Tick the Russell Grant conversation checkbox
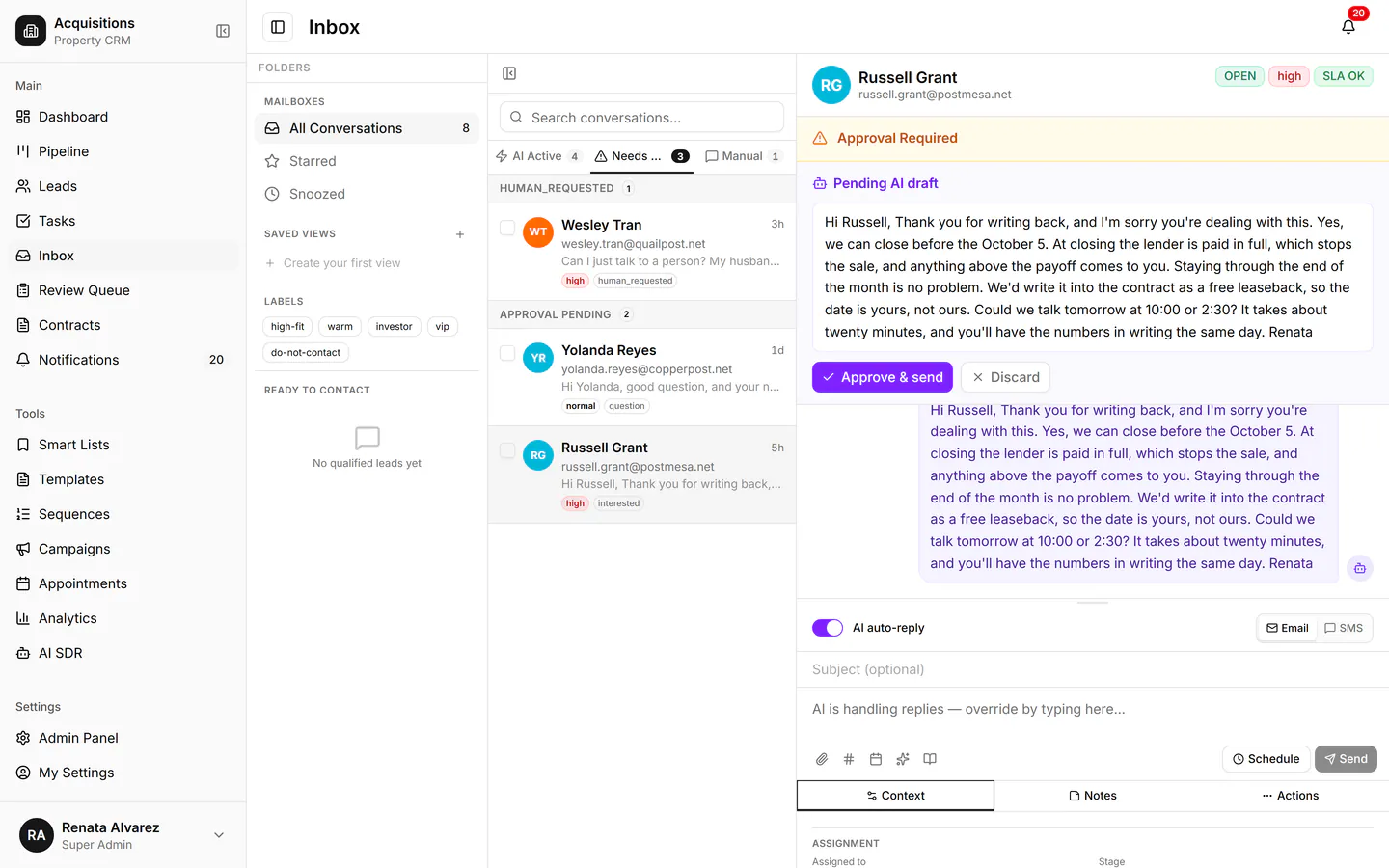The image size is (1389, 868). (x=507, y=450)
